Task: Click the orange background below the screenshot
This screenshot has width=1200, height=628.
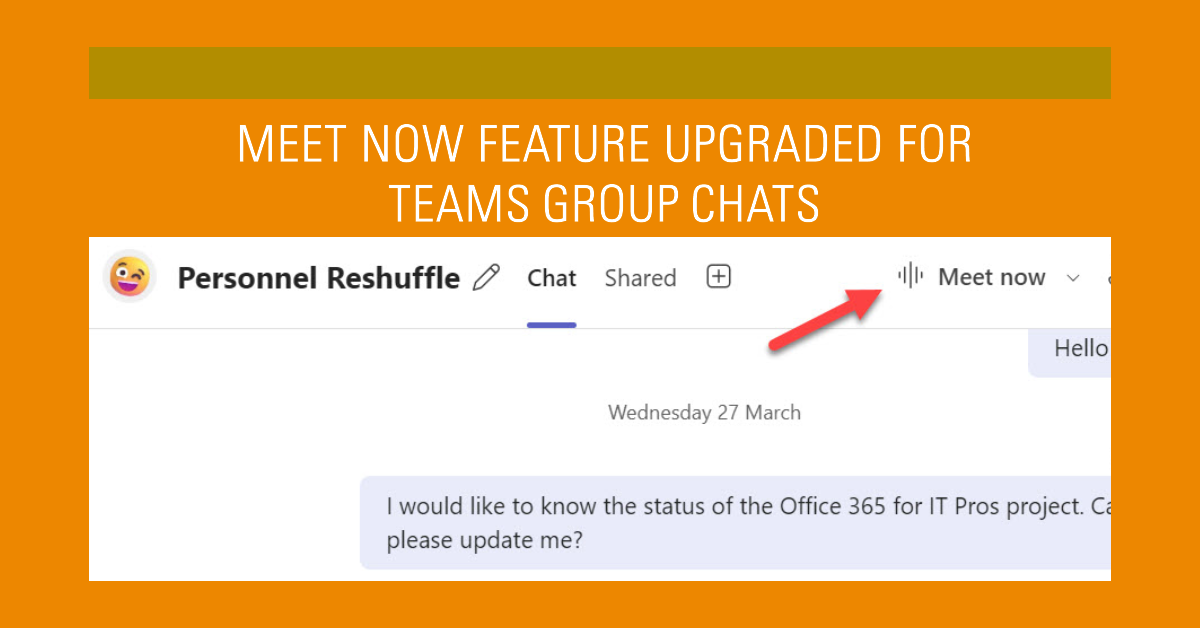Action: tap(600, 604)
